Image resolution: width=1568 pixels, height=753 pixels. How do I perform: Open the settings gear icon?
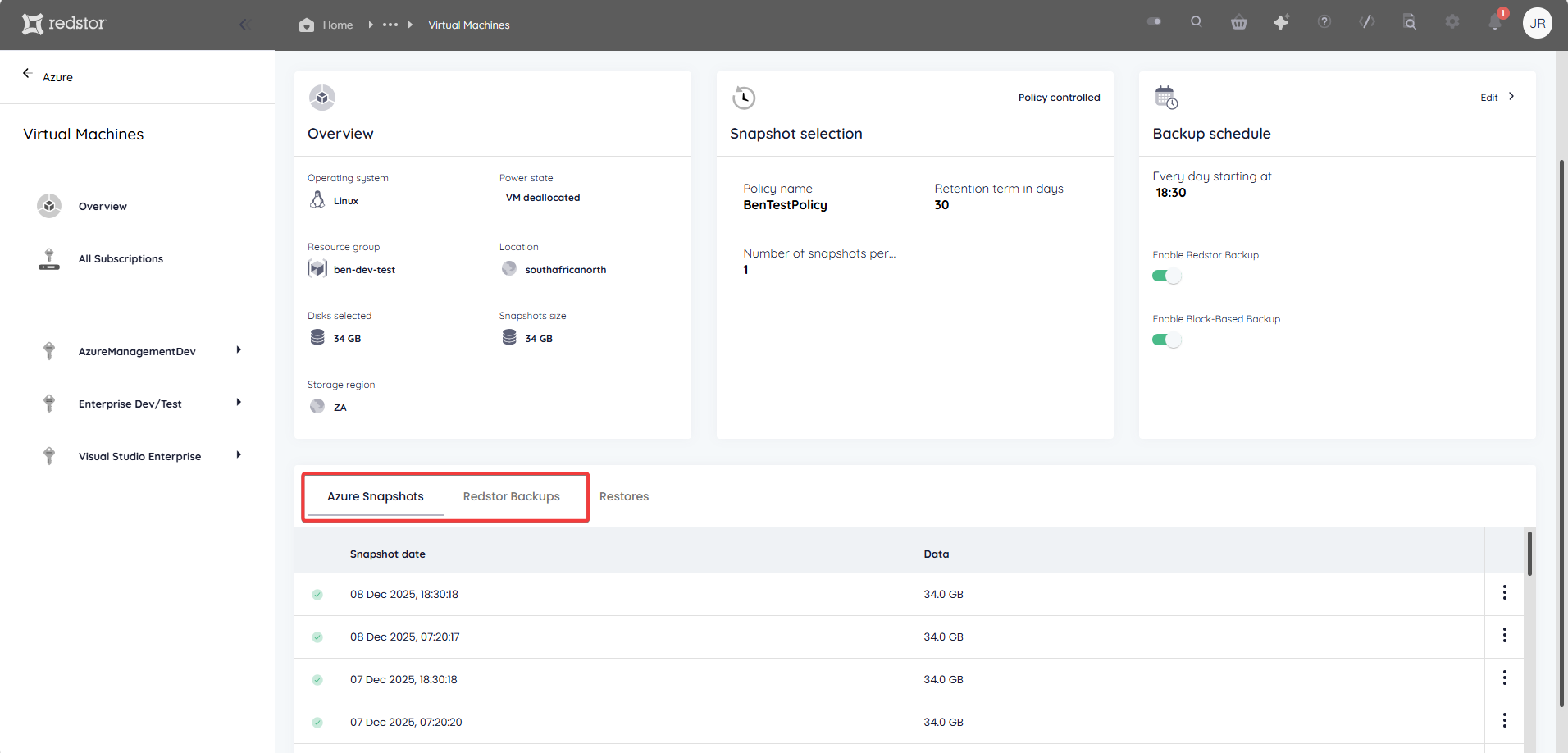[x=1452, y=21]
